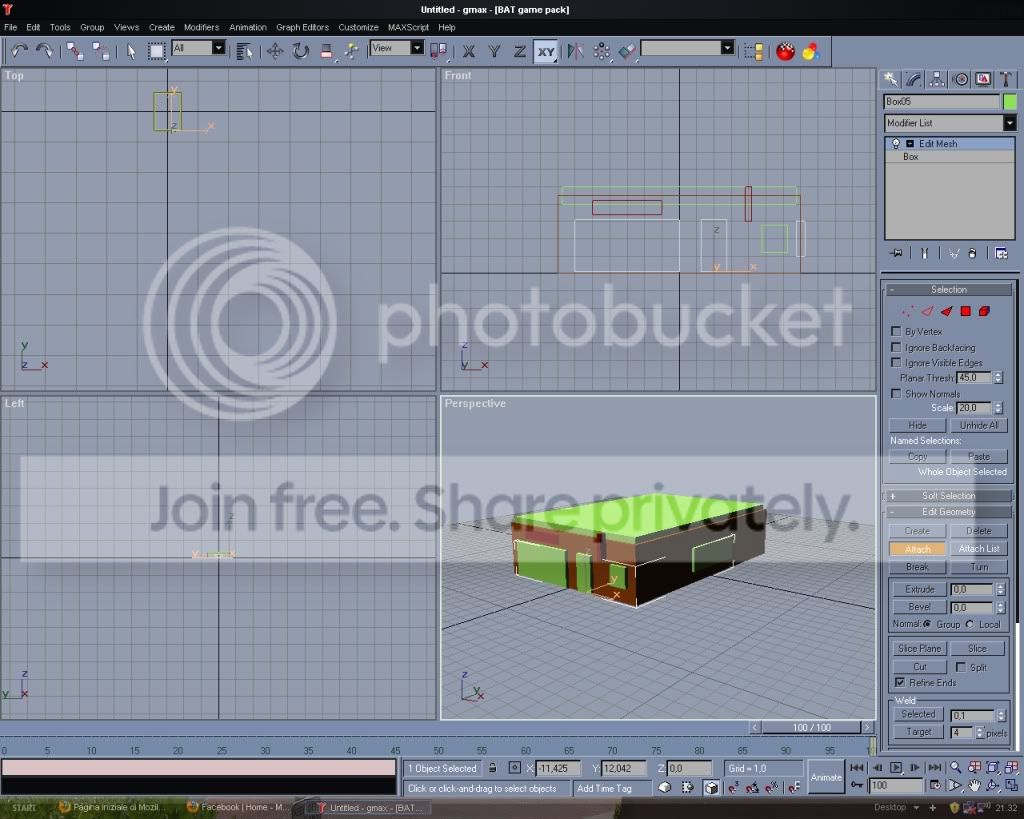The height and width of the screenshot is (819, 1024).
Task: Activate the Unlink Selection tool
Action: (101, 51)
